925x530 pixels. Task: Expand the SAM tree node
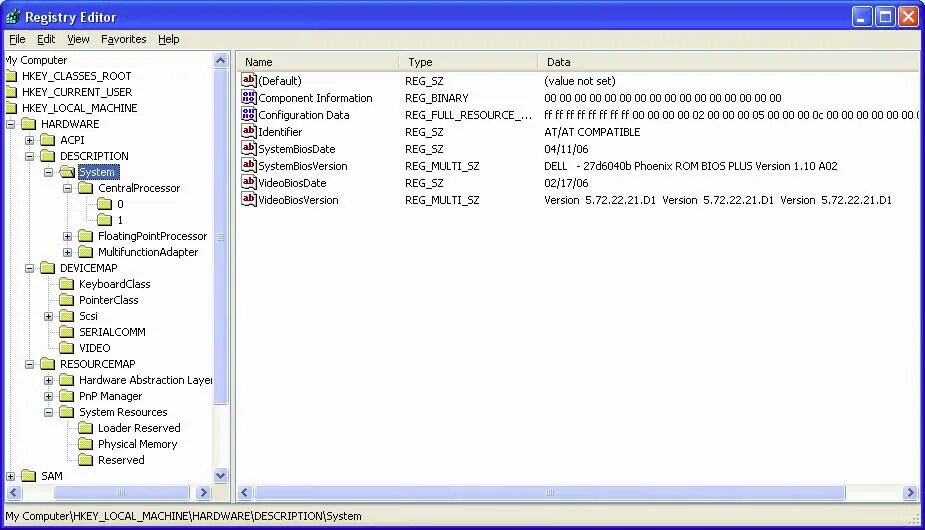point(11,476)
